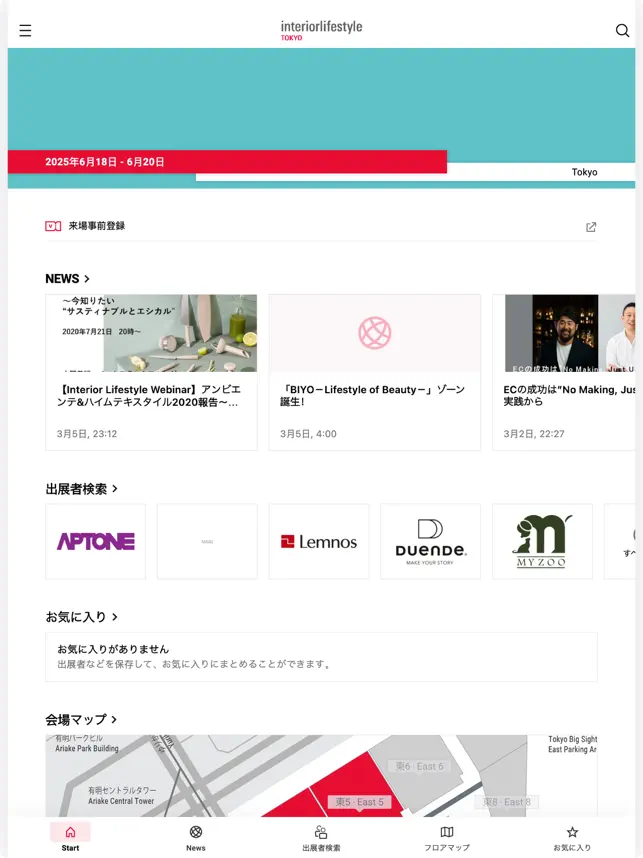643x858 pixels.
Task: Open the exhibitor card between APTONE and Lemnos
Action: pos(207,541)
